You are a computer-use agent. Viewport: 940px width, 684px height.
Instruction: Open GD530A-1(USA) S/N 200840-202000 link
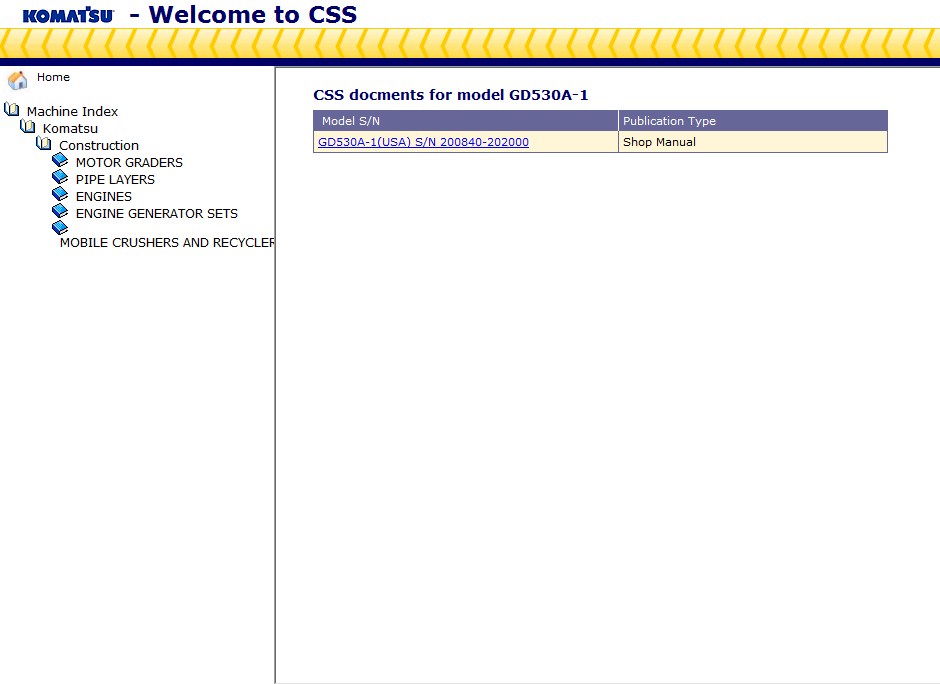423,142
